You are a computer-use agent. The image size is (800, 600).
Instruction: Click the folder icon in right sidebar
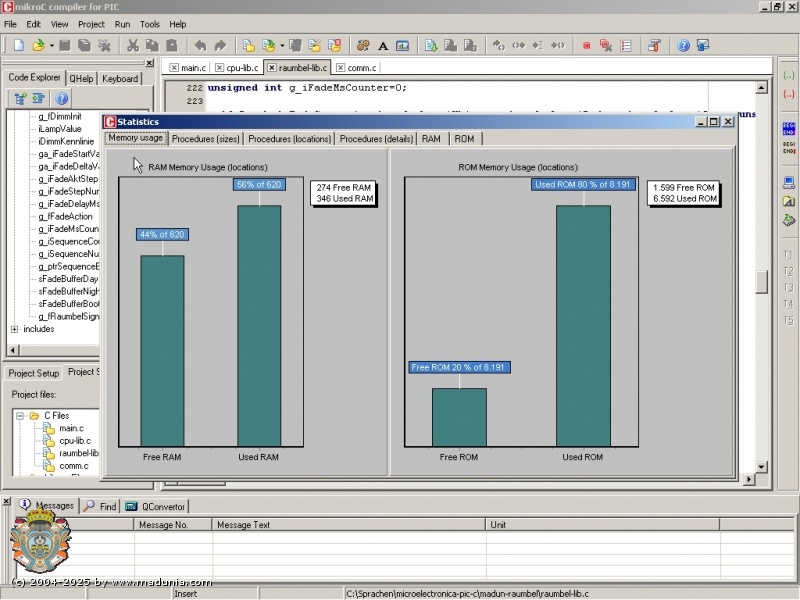[x=789, y=201]
